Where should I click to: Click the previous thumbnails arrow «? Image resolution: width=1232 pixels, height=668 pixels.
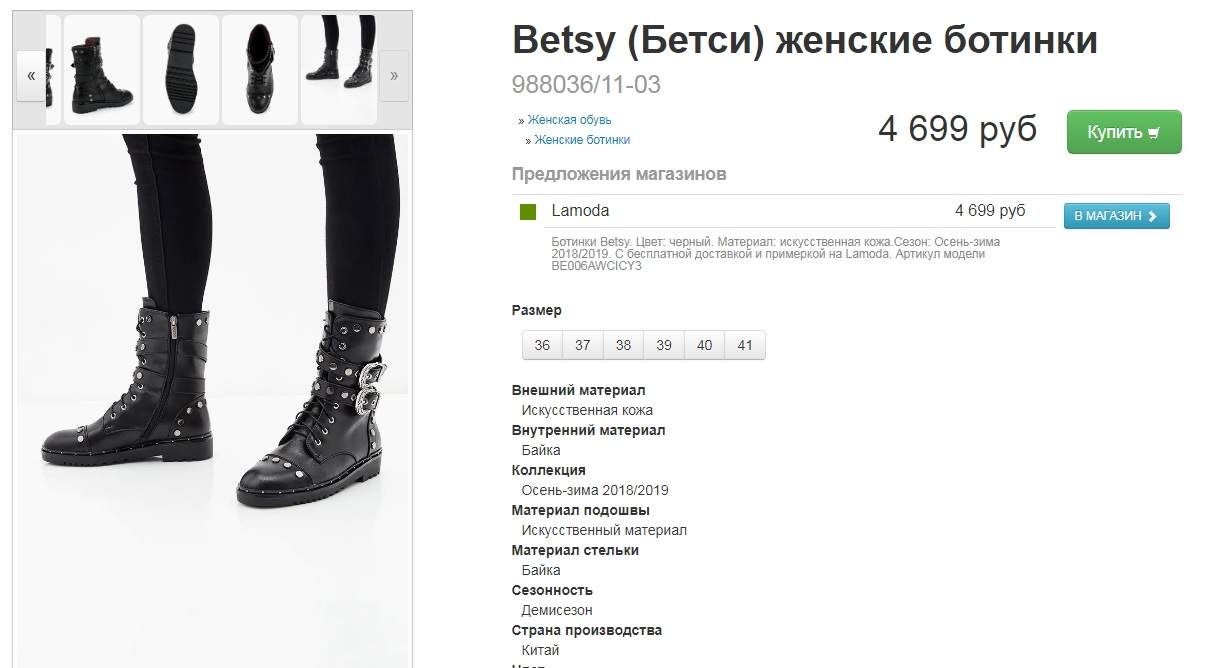coord(31,76)
